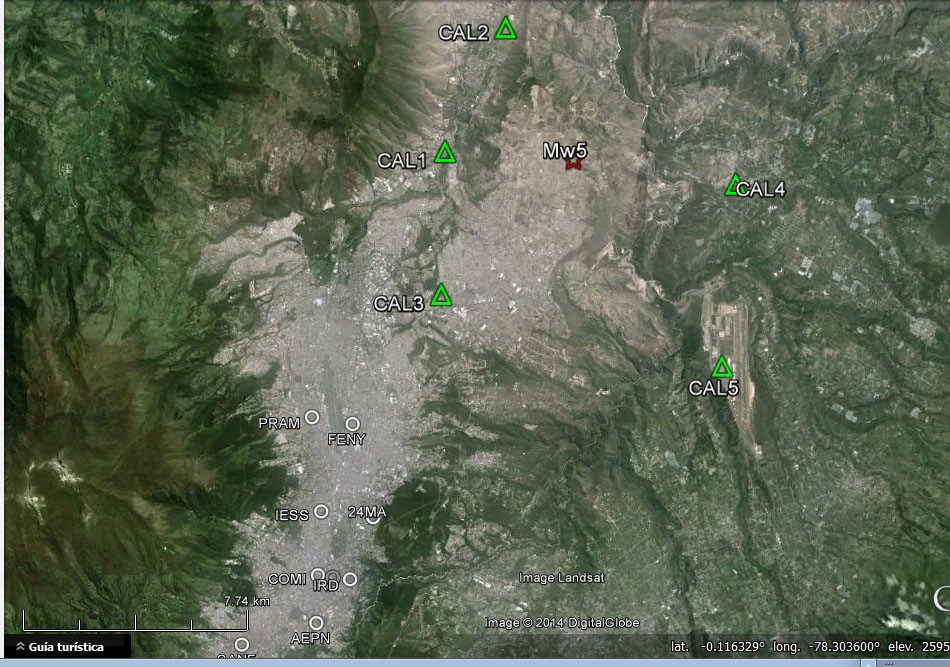This screenshot has height=667, width=950.
Task: Select the "24MA" station label
Action: click(367, 513)
